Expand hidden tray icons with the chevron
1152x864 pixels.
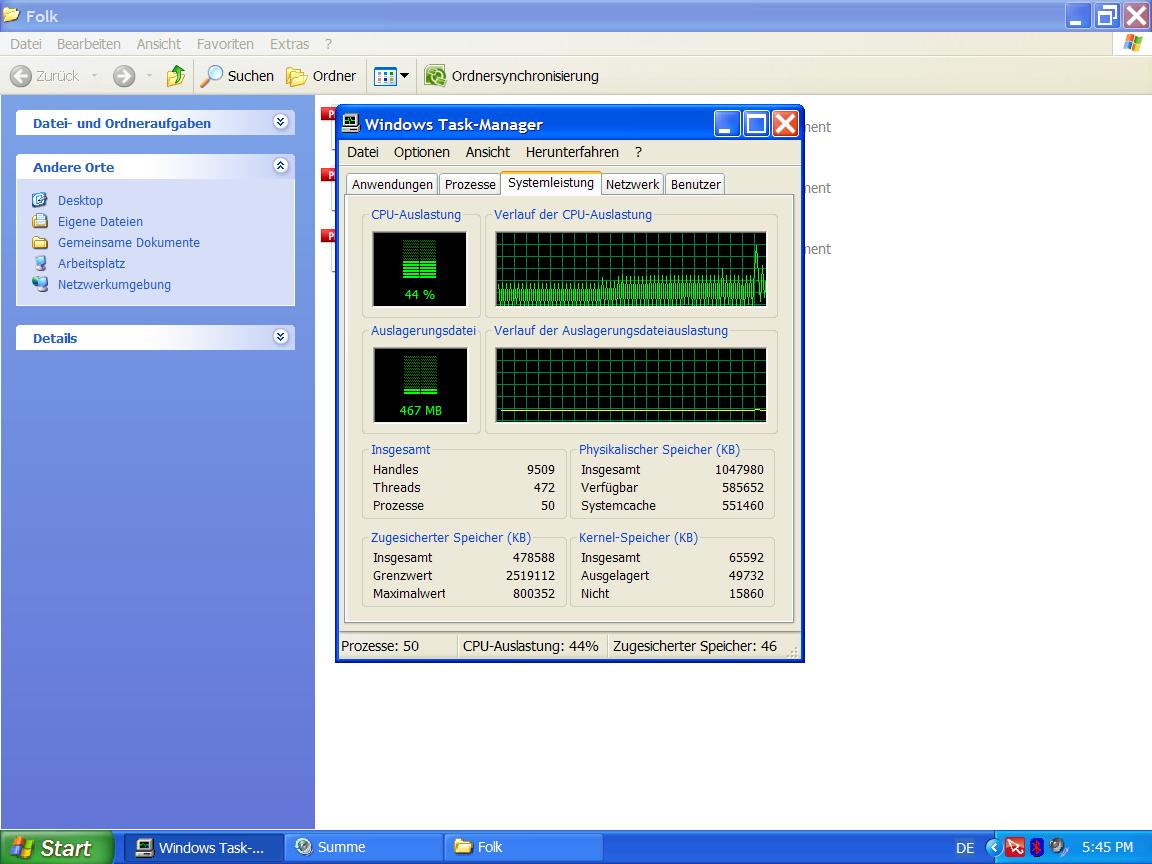pos(993,848)
